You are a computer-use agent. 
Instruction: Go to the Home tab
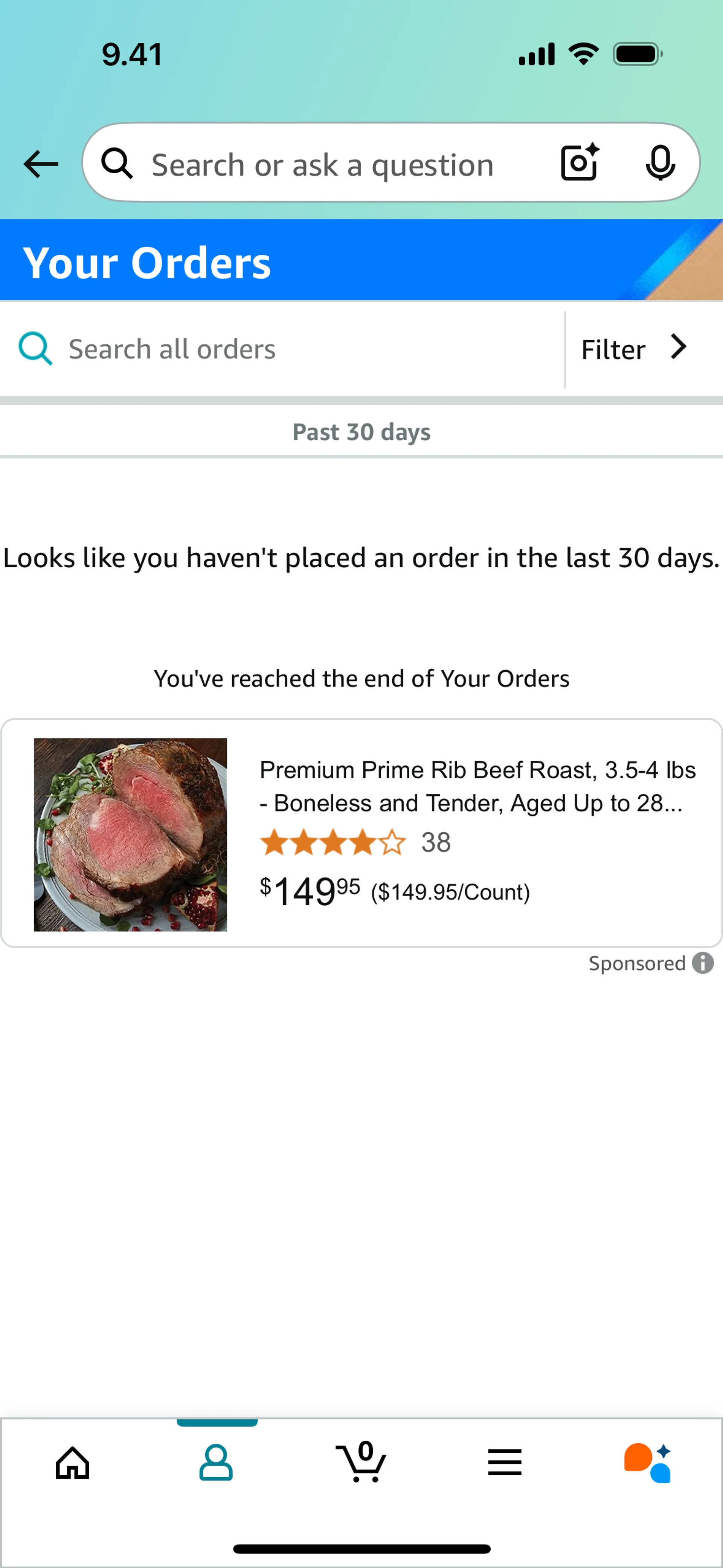click(x=72, y=1463)
